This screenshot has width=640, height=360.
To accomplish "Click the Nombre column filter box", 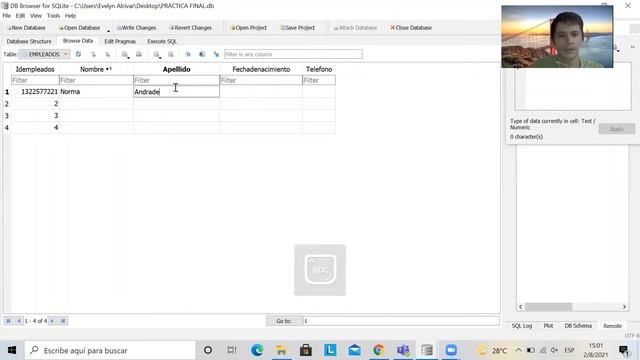I will pyautogui.click(x=96, y=80).
